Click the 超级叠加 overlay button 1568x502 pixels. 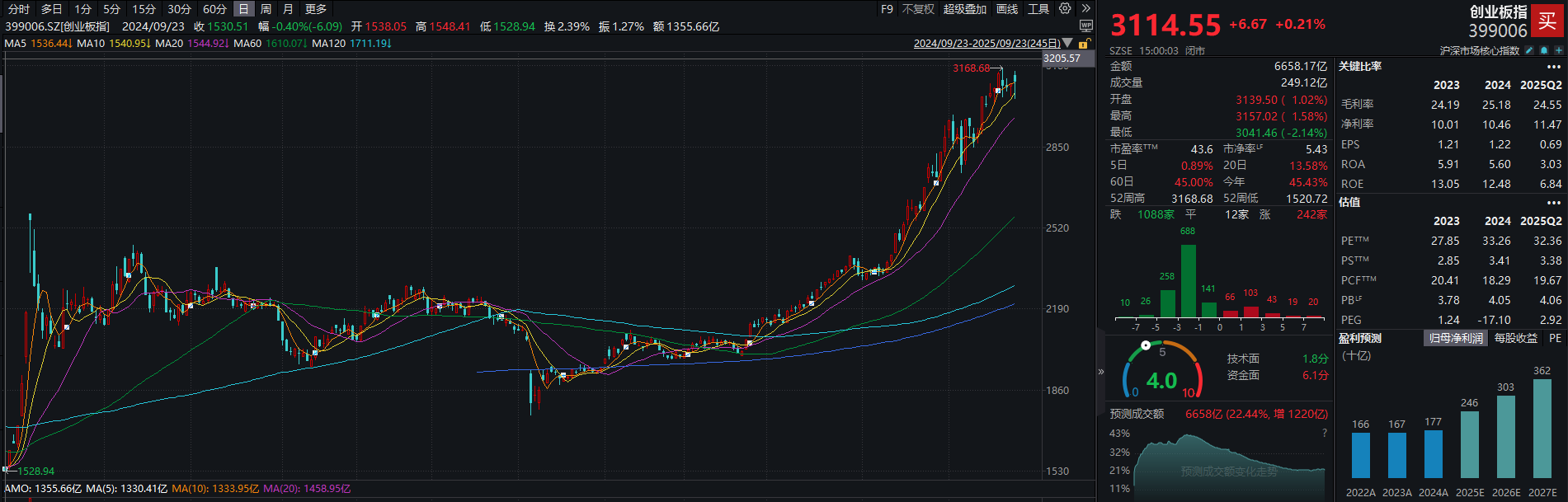tap(965, 9)
